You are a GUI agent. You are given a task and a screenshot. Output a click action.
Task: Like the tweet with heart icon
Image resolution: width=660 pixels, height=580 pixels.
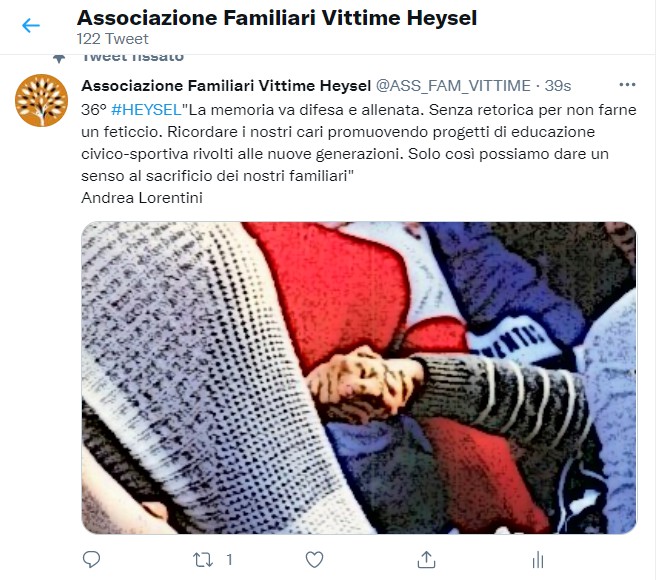314,559
